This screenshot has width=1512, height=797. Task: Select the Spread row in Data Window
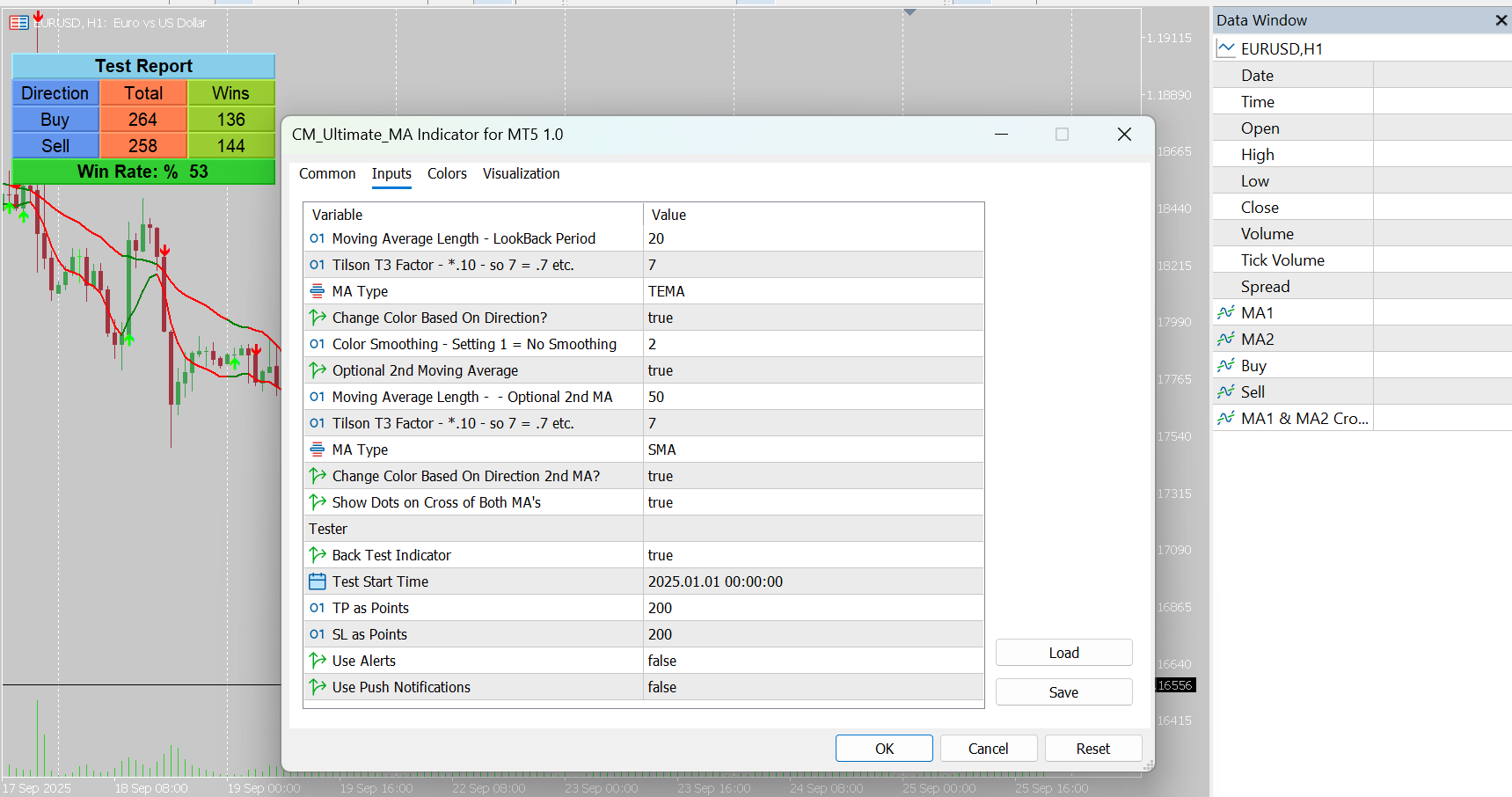1362,286
